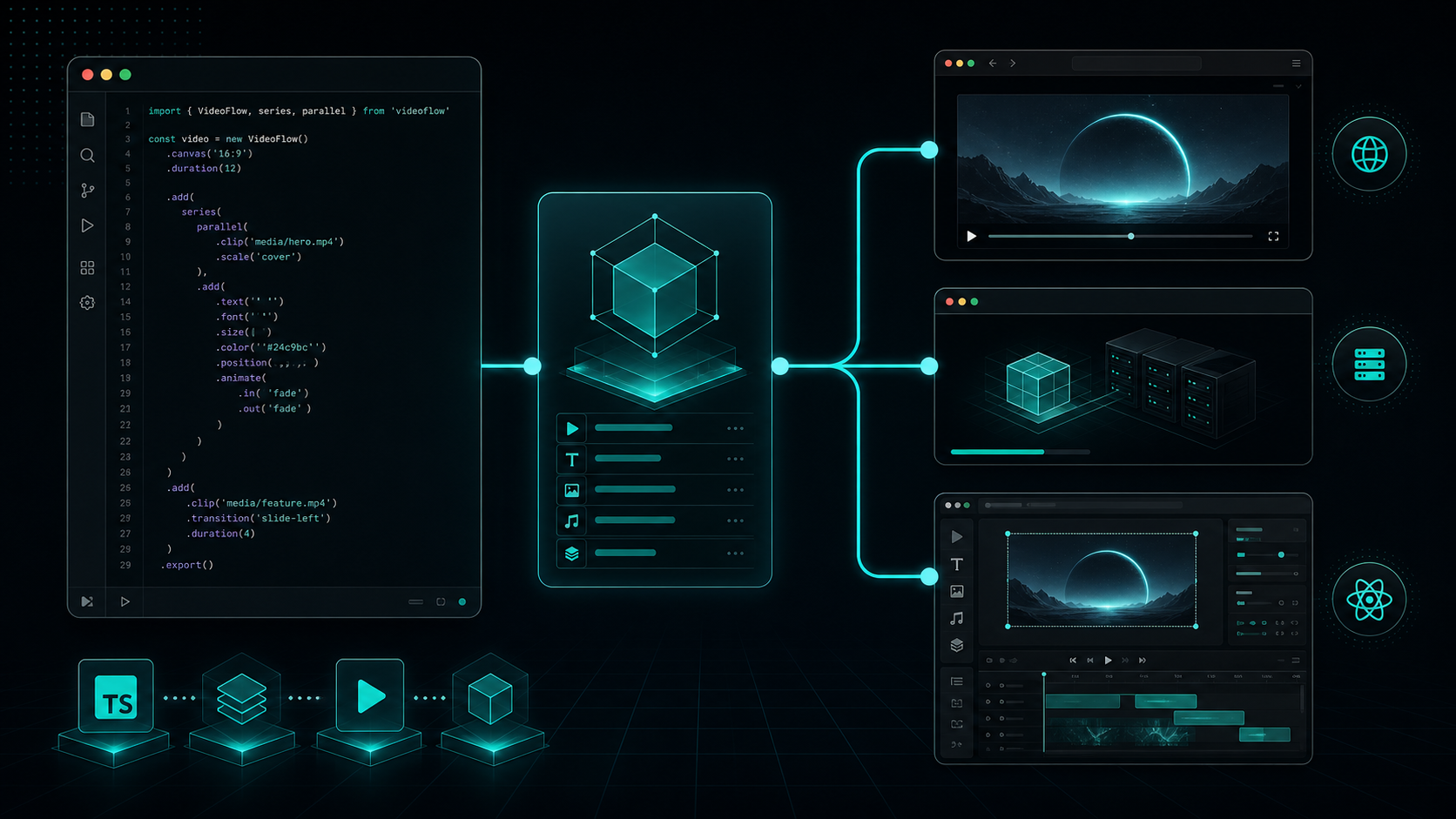Screen dimensions: 1456x819
Task: Click the timeline playhead marker in video editor
Action: click(1044, 675)
